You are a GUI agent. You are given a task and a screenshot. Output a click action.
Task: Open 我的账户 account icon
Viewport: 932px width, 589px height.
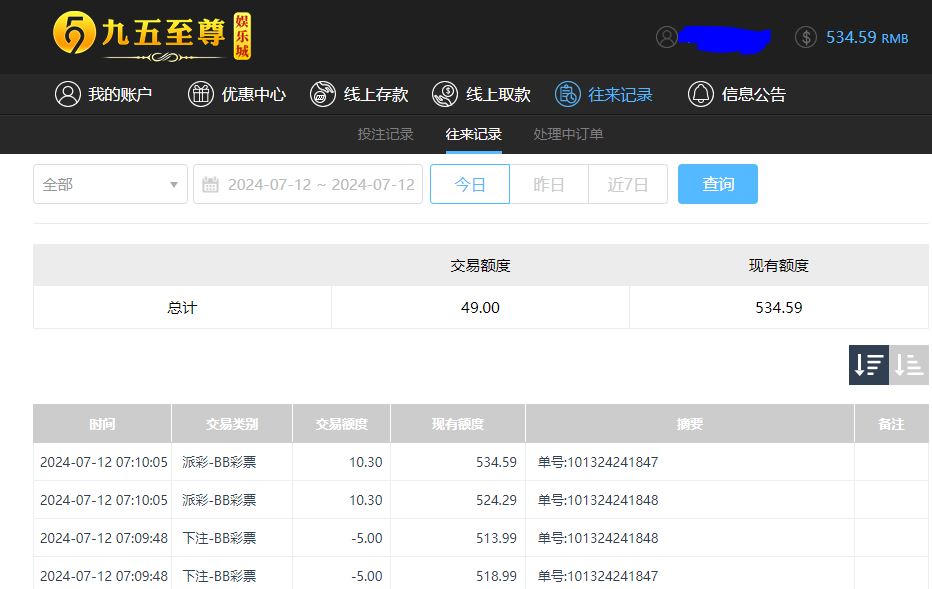pos(68,94)
